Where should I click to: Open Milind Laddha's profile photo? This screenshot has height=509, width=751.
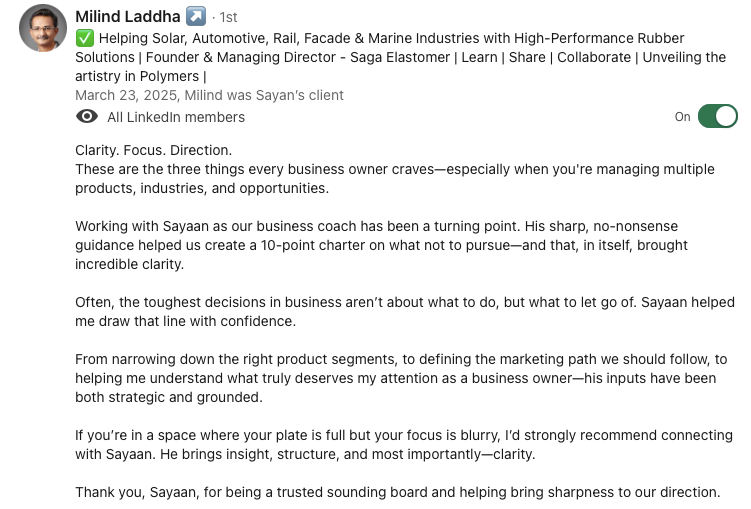point(43,29)
